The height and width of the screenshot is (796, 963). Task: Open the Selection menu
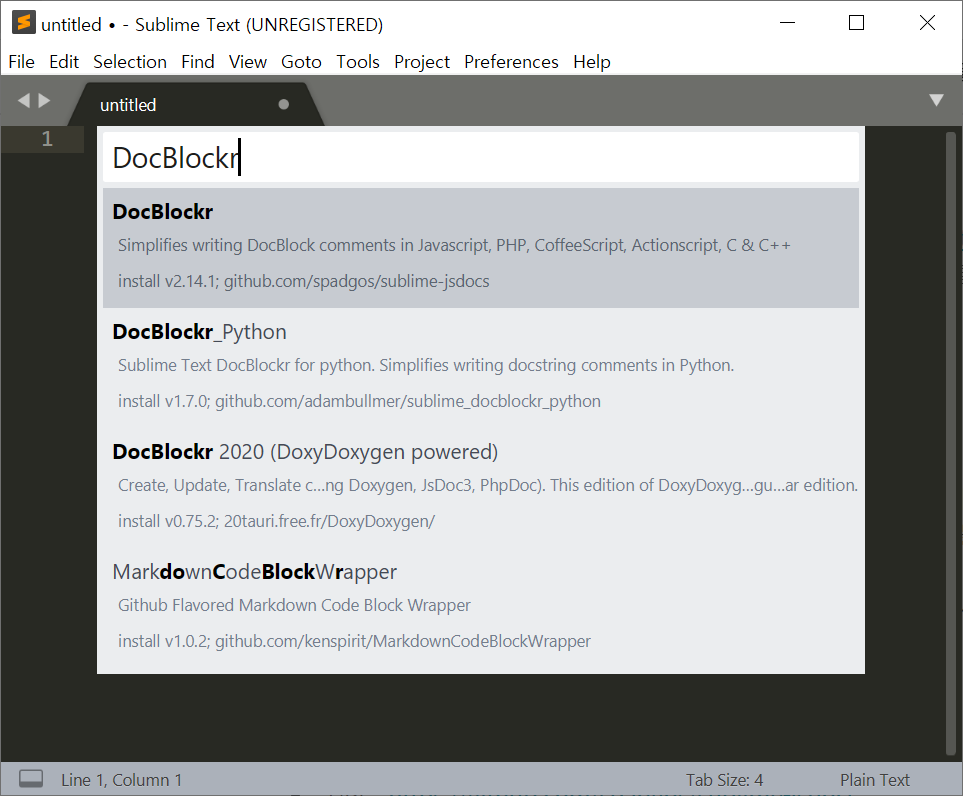tap(130, 62)
